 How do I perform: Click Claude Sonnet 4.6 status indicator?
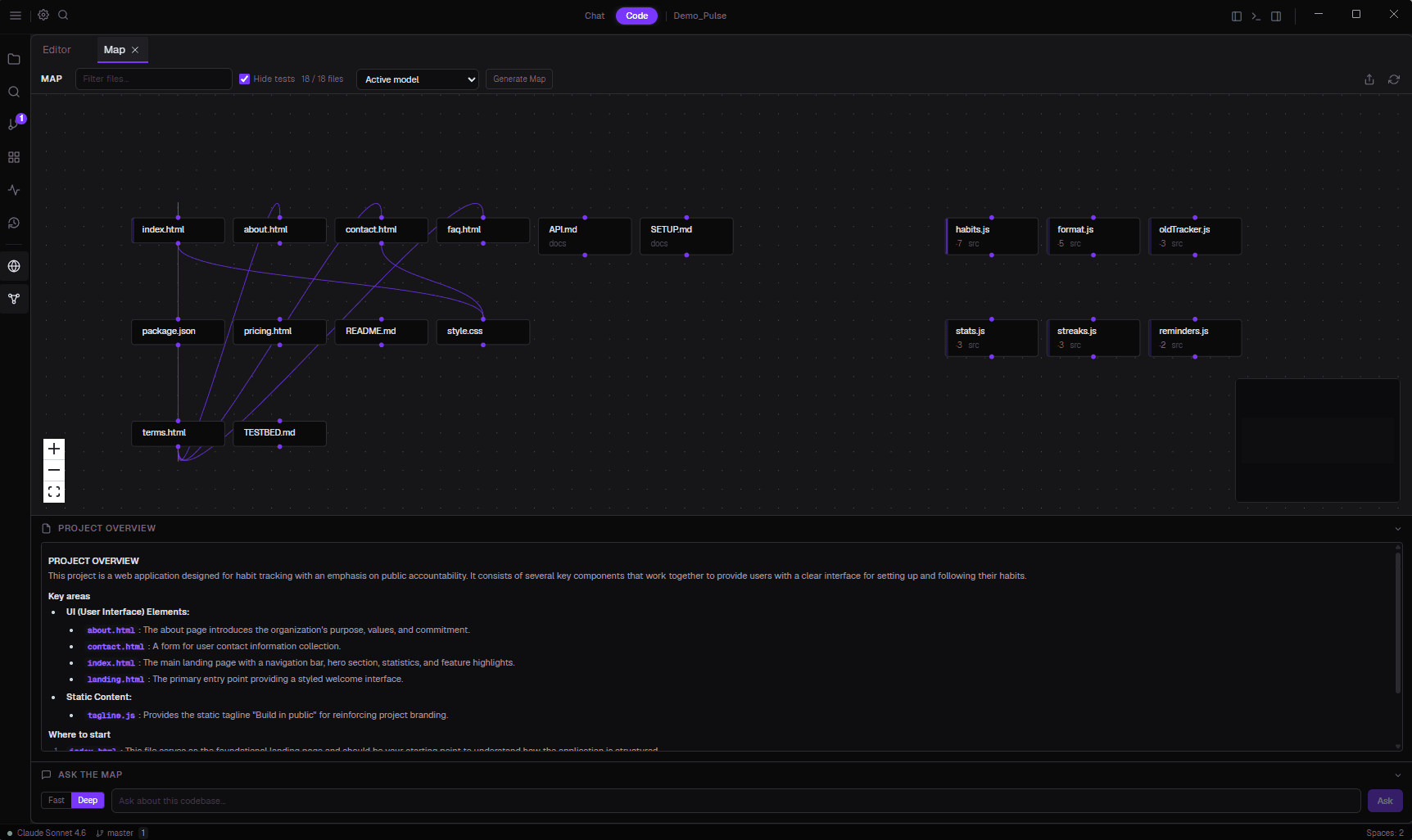click(47, 833)
